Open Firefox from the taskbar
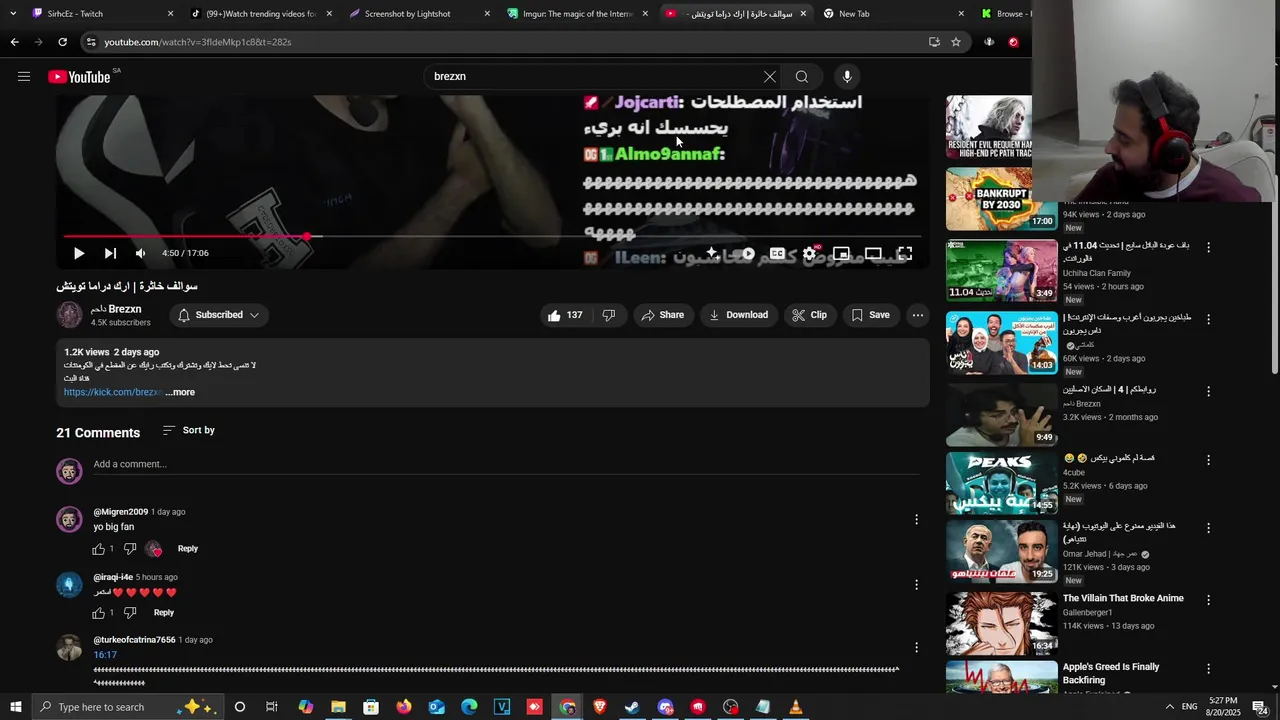 pyautogui.click(x=404, y=707)
